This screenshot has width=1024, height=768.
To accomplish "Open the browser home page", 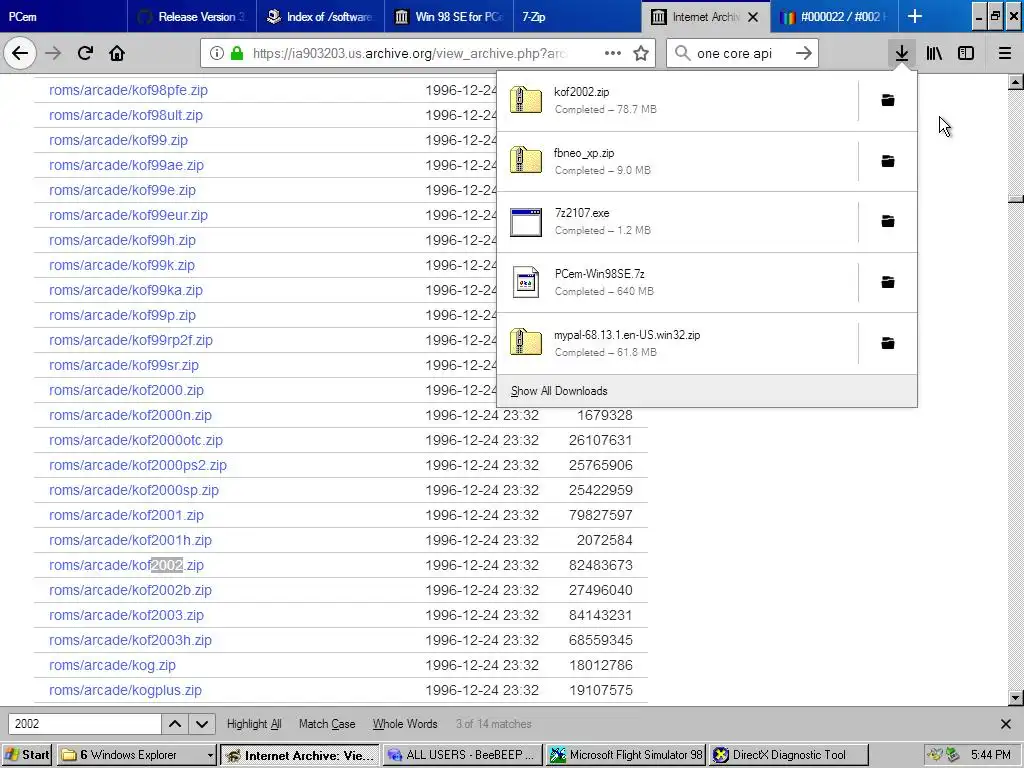I will [x=117, y=53].
